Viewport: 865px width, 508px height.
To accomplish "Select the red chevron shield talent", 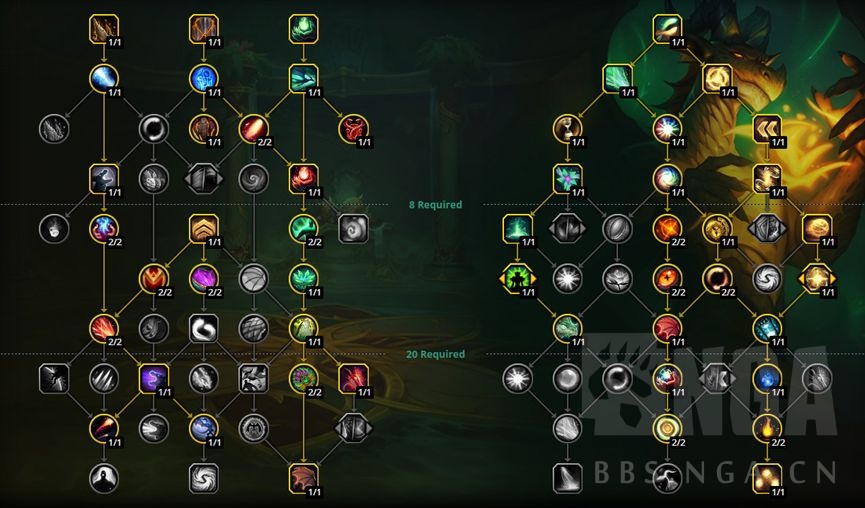I will coord(154,279).
